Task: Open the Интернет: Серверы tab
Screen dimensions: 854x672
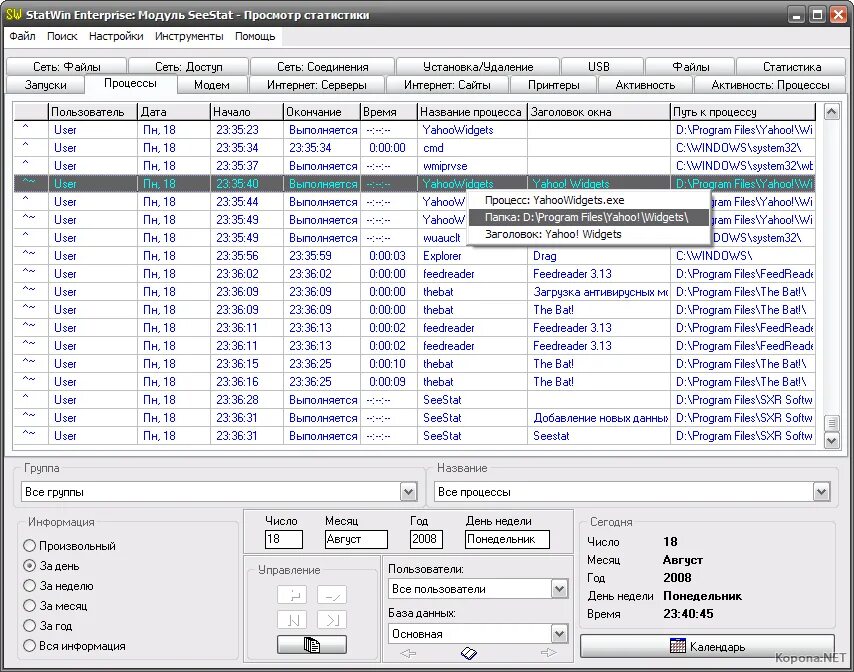Action: (316, 85)
